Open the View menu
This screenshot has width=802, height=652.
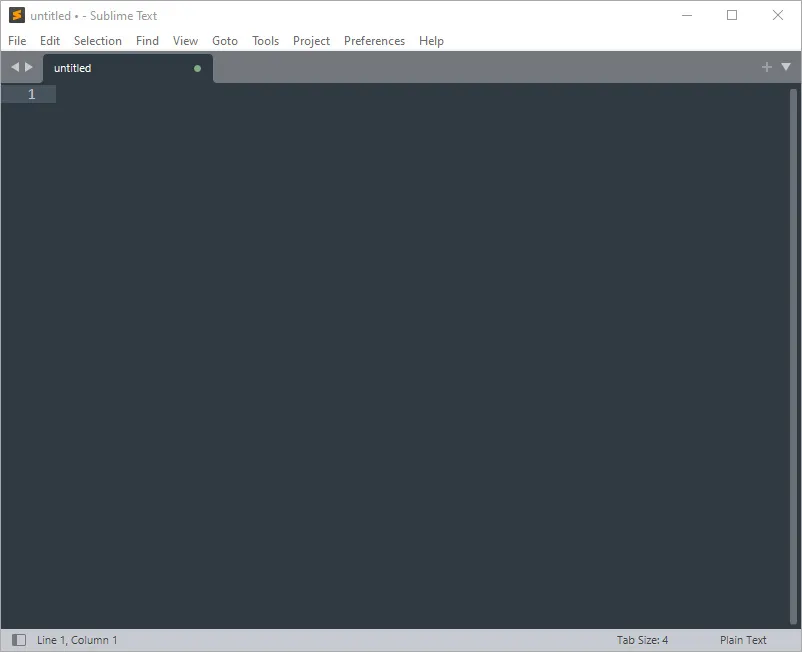(x=185, y=41)
